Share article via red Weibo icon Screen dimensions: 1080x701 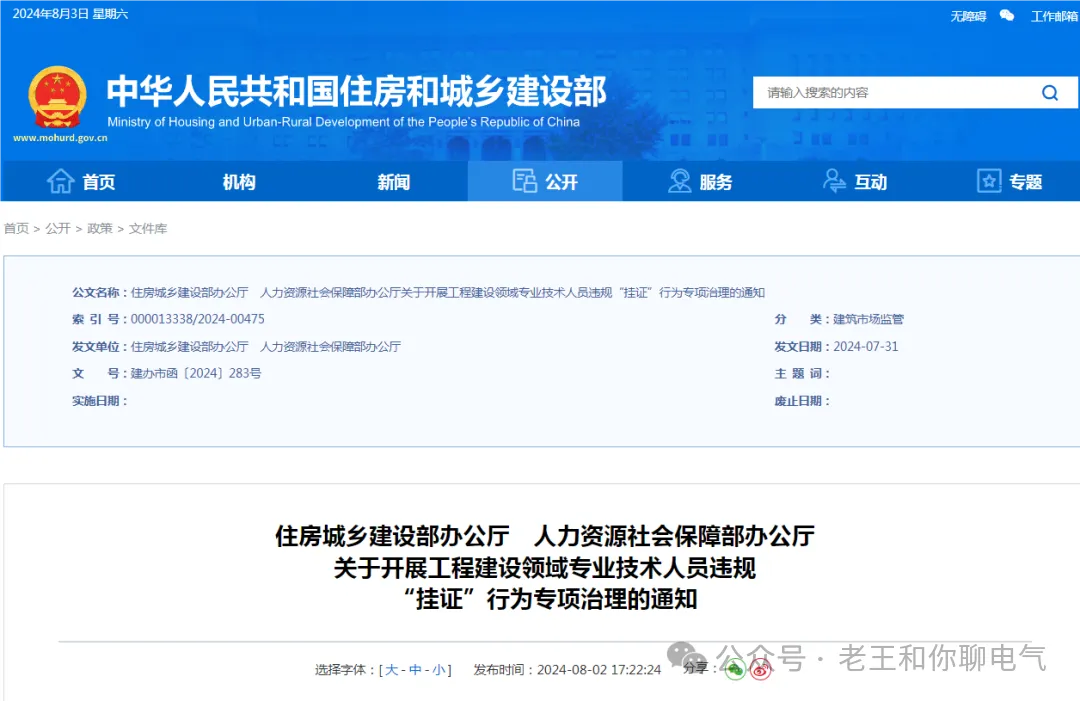click(761, 670)
